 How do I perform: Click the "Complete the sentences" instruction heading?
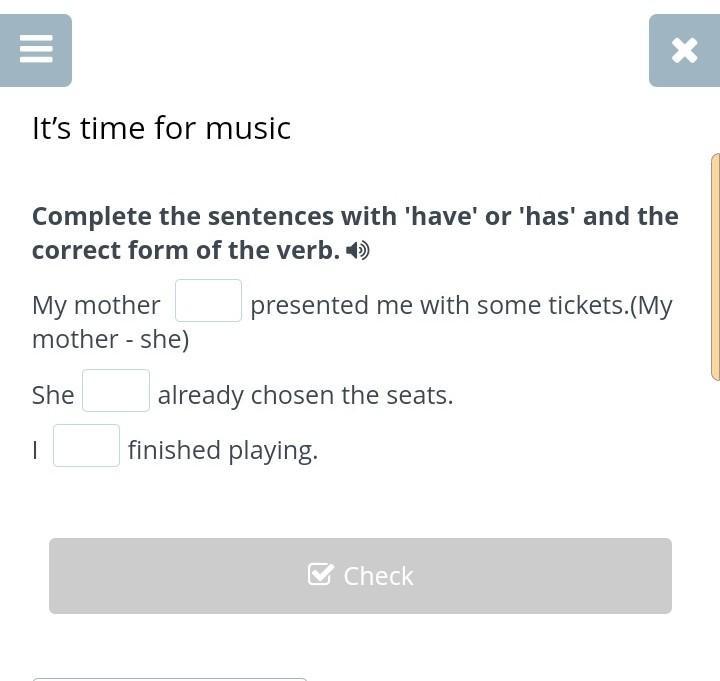tap(355, 233)
